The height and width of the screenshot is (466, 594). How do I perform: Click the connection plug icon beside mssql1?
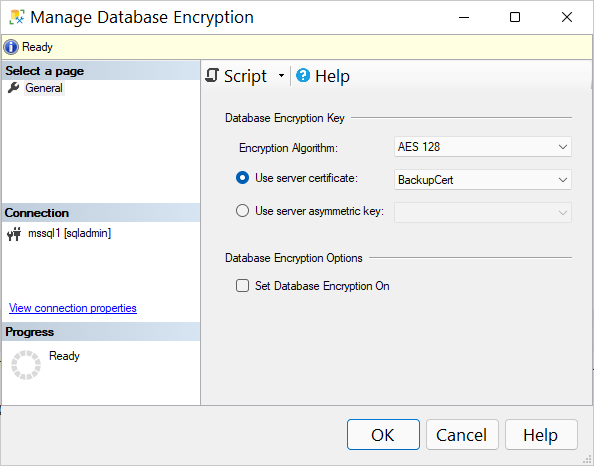(14, 234)
